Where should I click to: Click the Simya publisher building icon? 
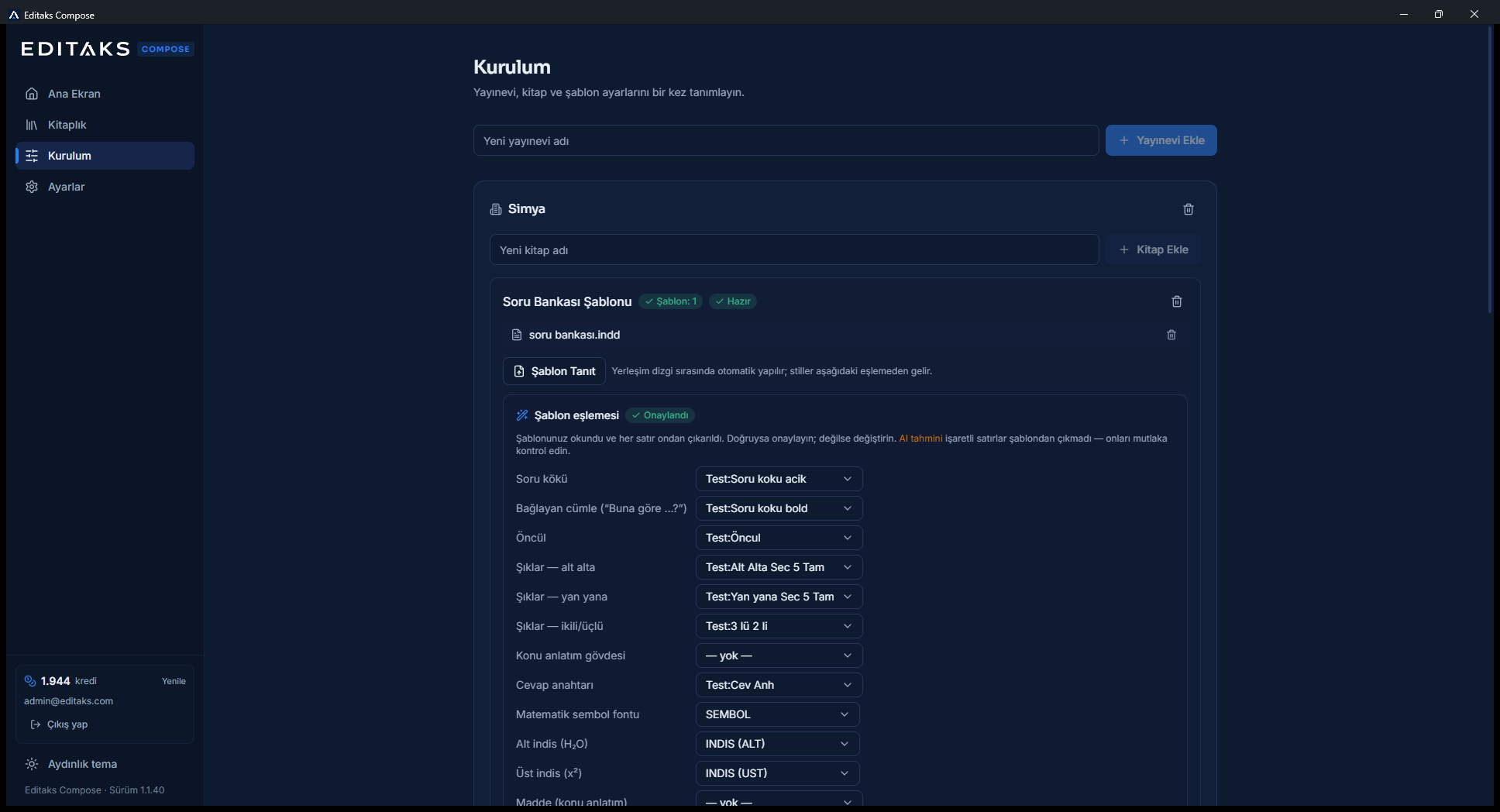click(x=496, y=209)
